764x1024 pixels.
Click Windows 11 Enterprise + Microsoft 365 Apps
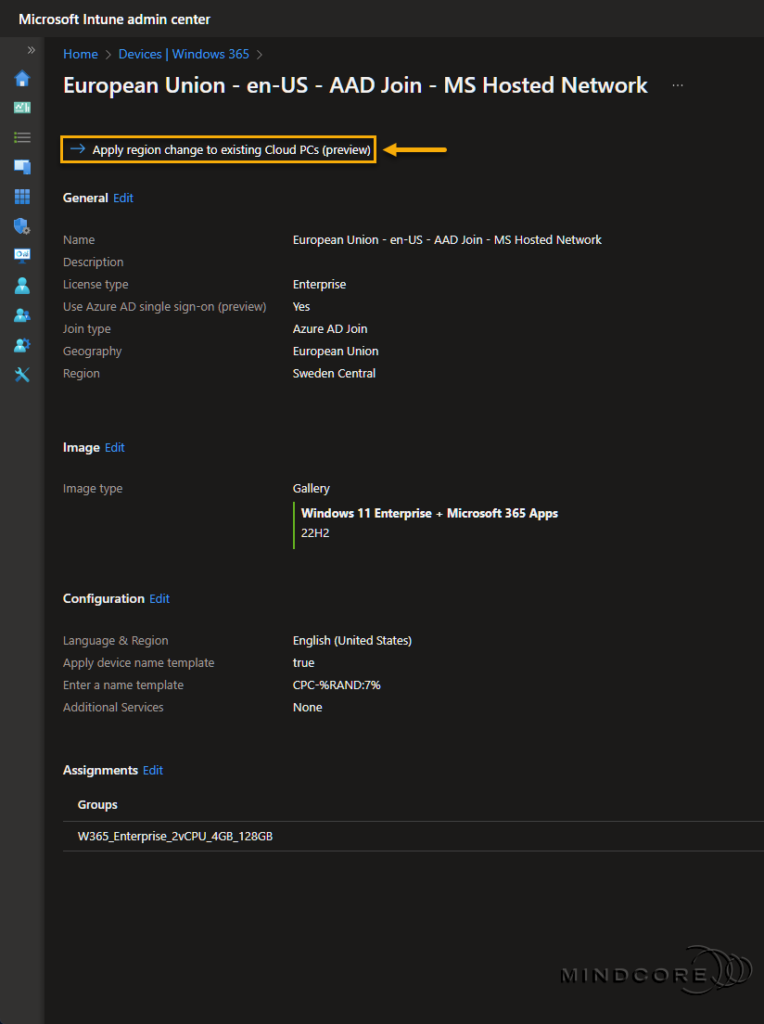click(430, 513)
